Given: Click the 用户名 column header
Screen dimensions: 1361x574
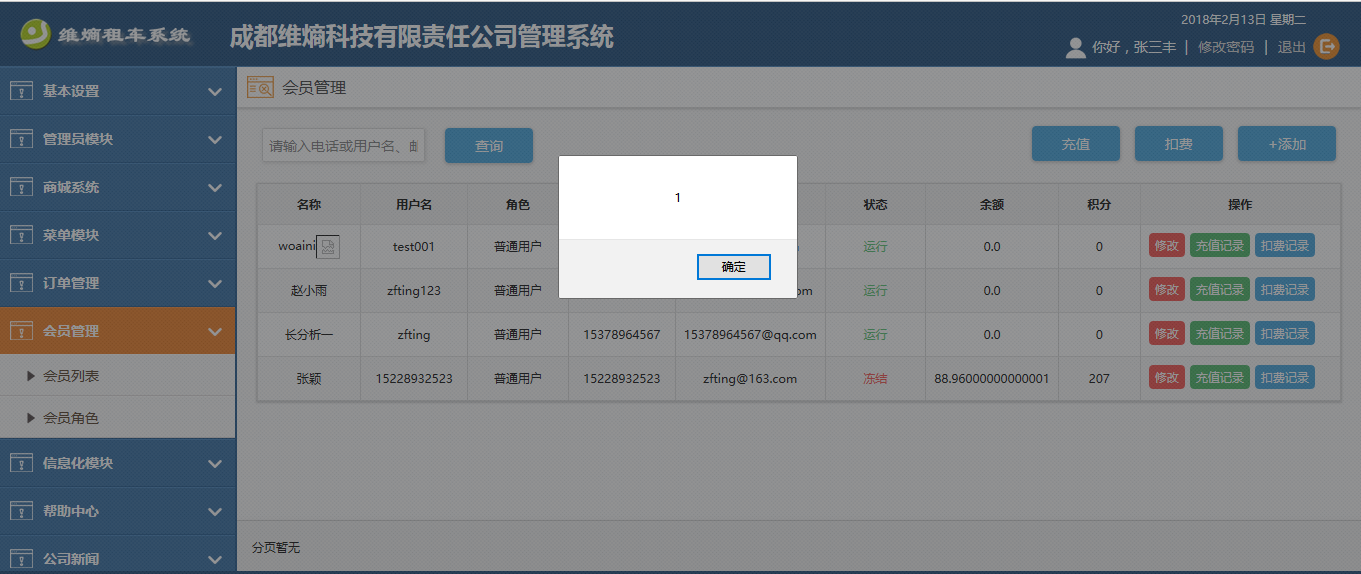Looking at the screenshot, I should 414,204.
